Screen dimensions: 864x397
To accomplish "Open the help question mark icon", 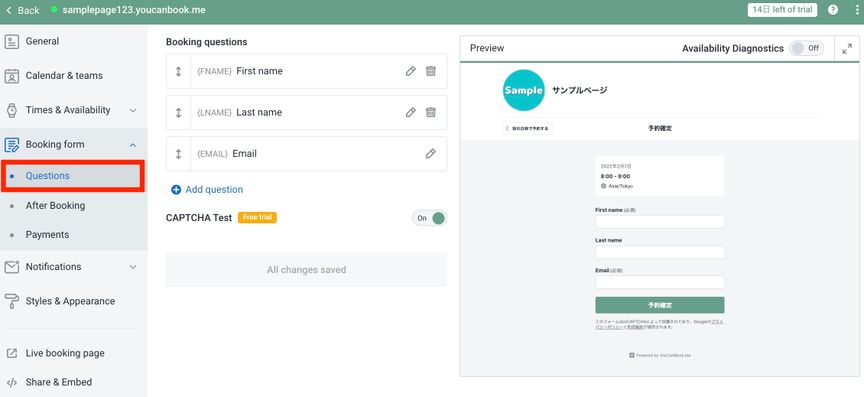I will click(x=834, y=10).
